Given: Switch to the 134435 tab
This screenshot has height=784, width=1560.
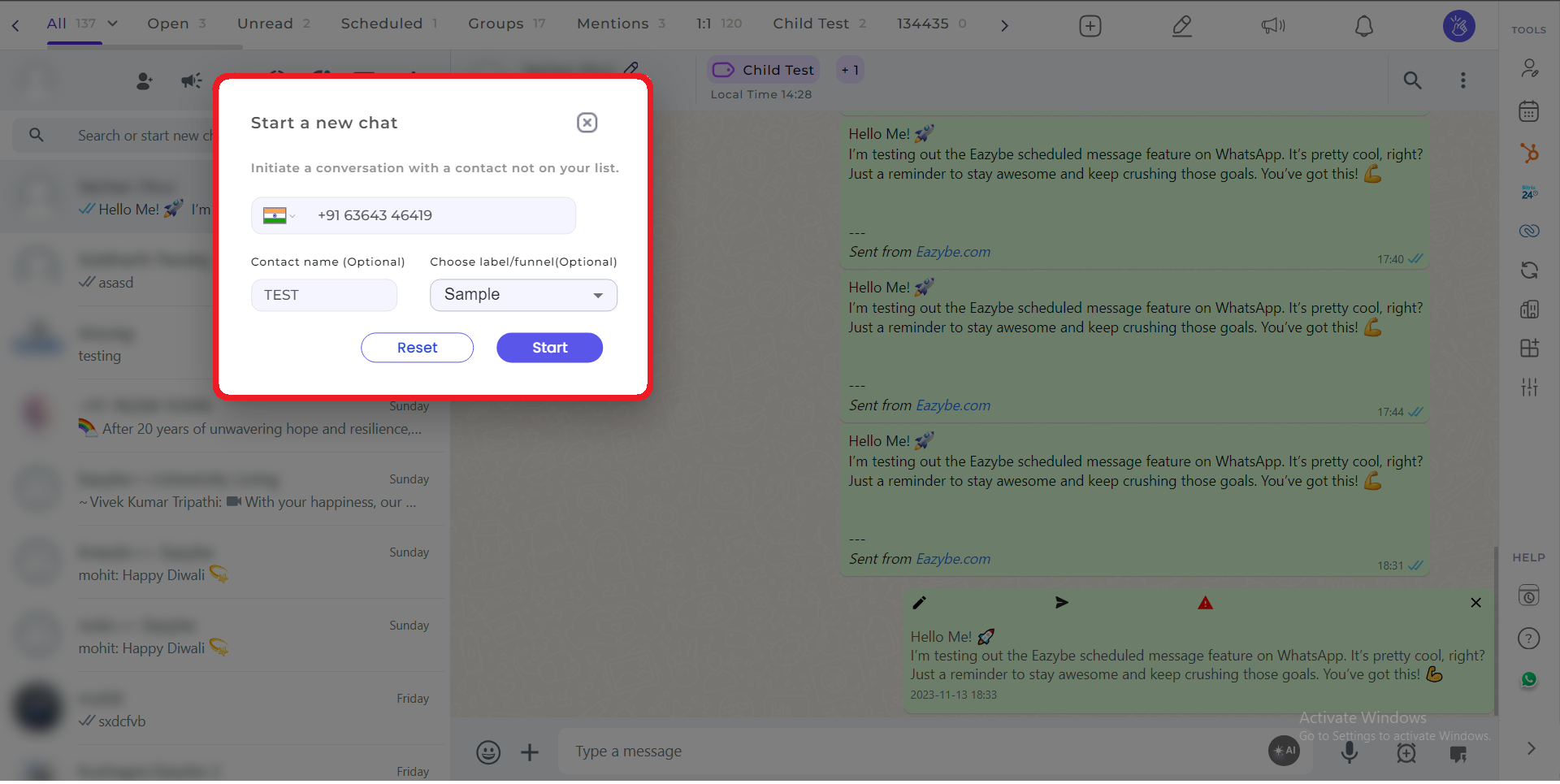Looking at the screenshot, I should [931, 24].
